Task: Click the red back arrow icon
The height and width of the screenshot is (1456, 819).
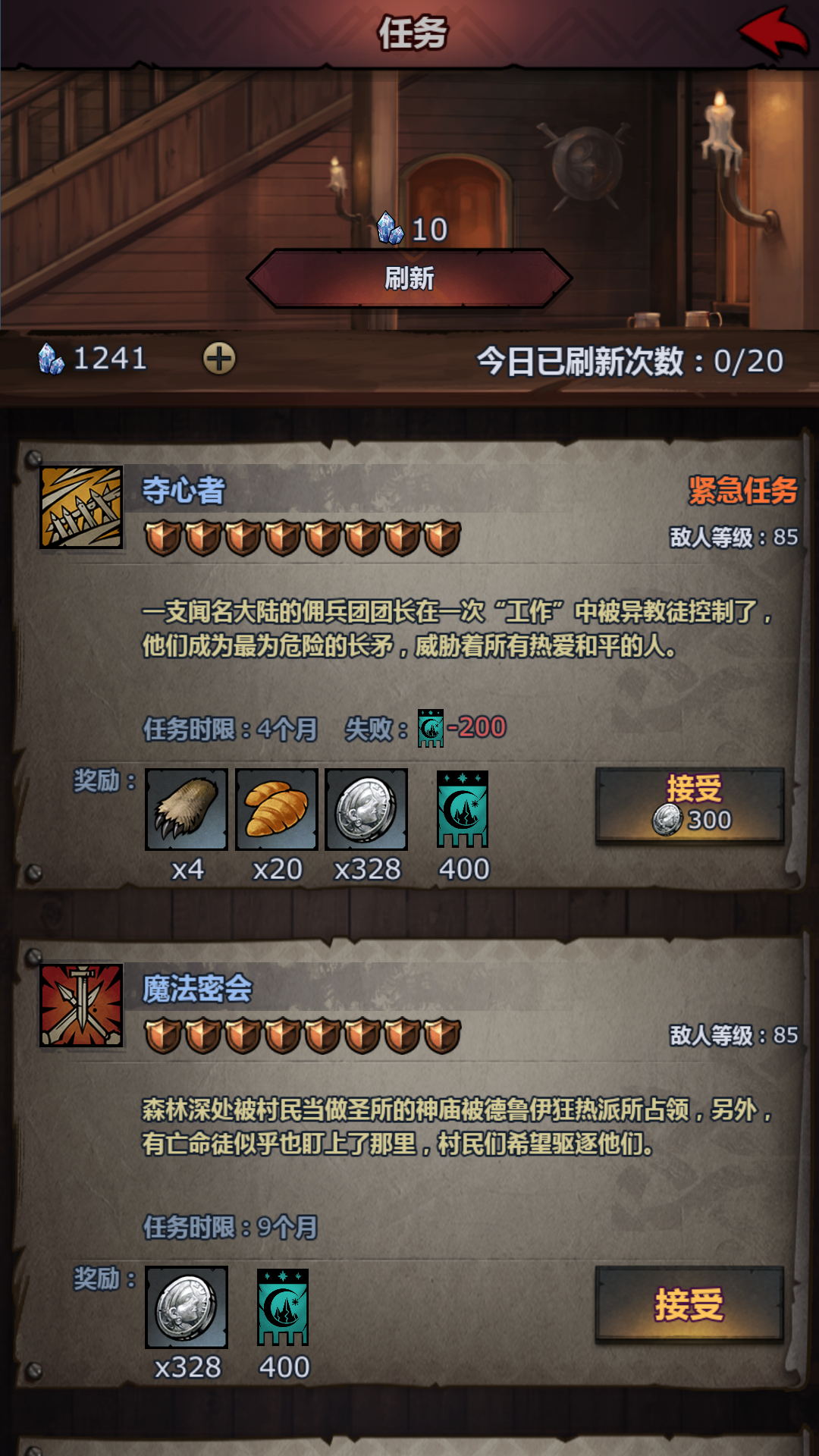Action: click(x=773, y=32)
